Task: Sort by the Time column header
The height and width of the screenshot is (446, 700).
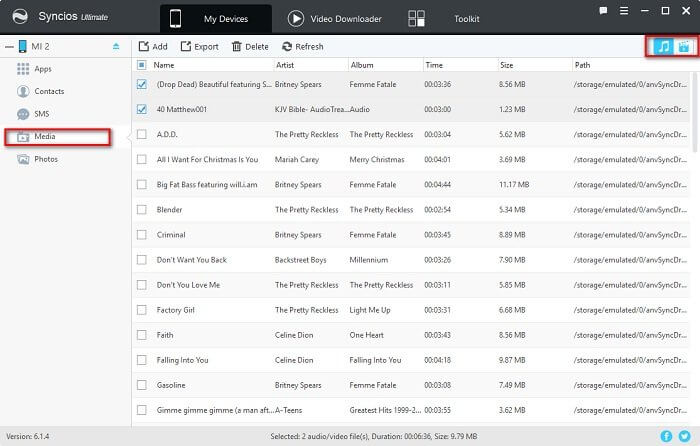Action: (x=434, y=65)
